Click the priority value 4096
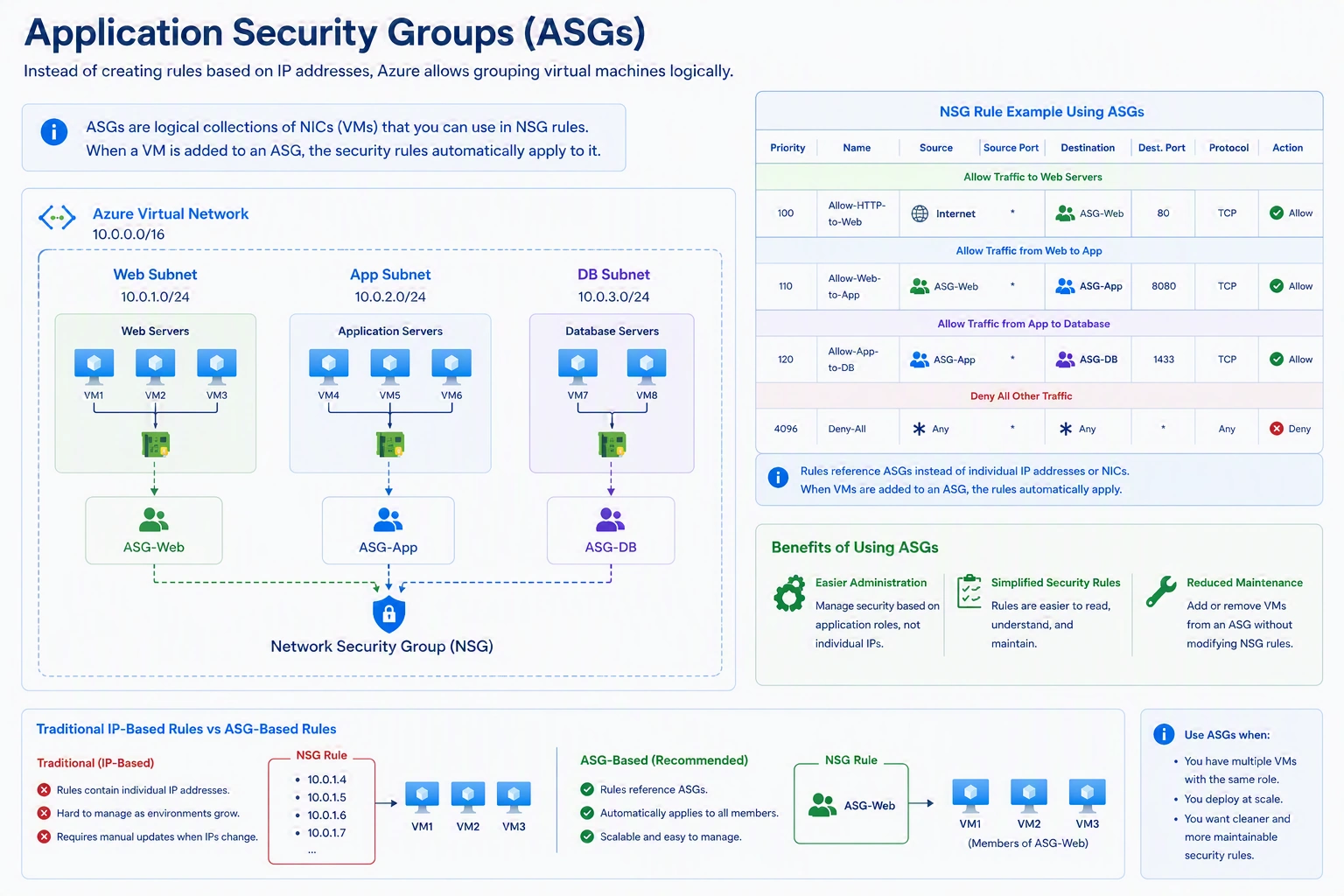 pos(786,429)
